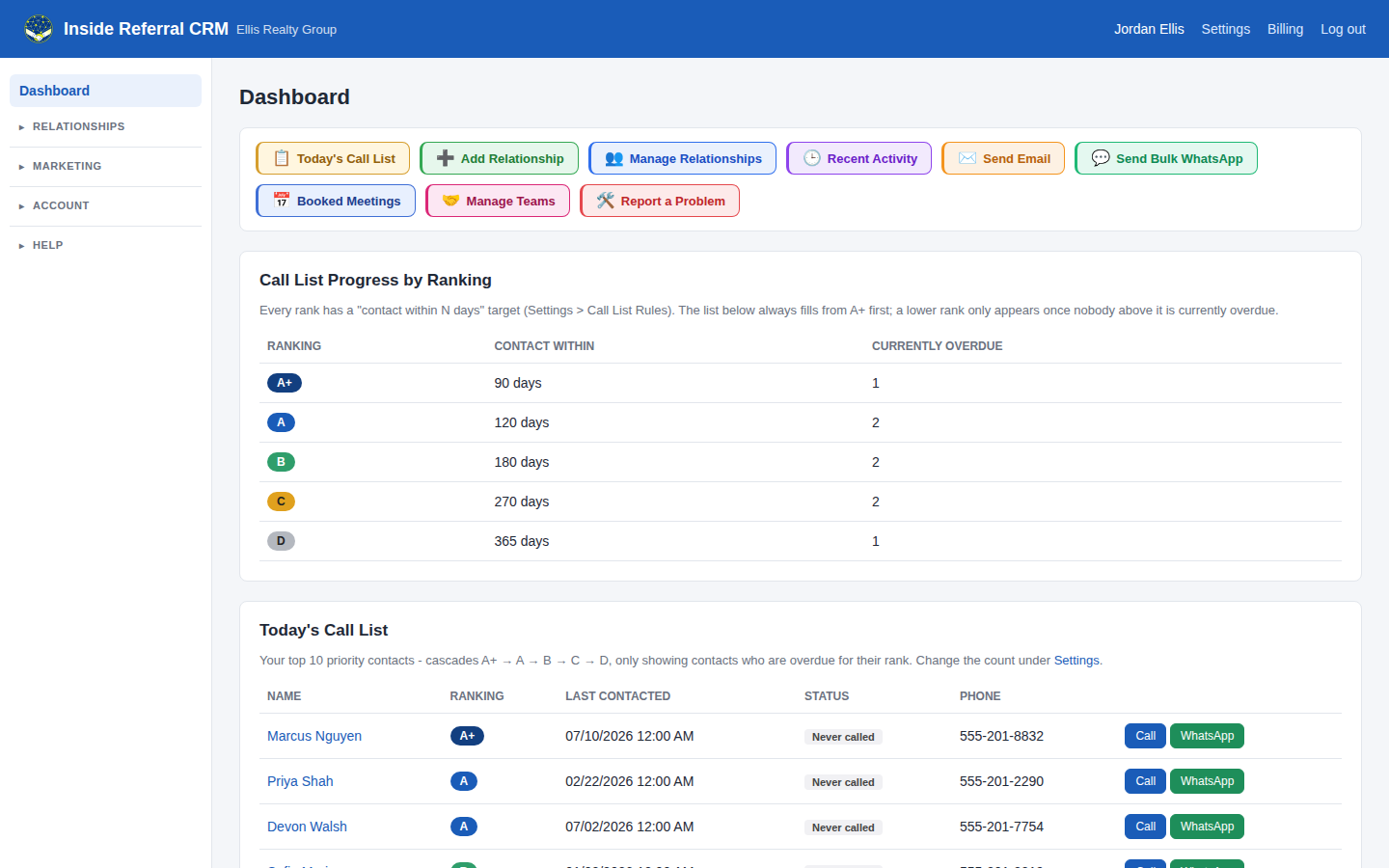Click Priya Shah's A ranking badge
Viewport: 1389px width, 868px height.
[x=464, y=781]
